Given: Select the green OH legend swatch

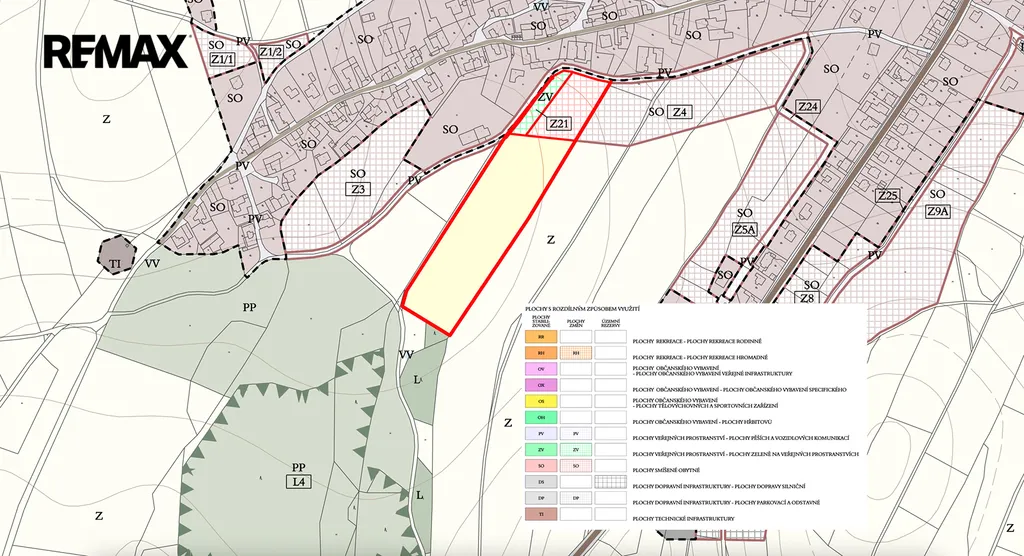Looking at the screenshot, I should click(540, 417).
